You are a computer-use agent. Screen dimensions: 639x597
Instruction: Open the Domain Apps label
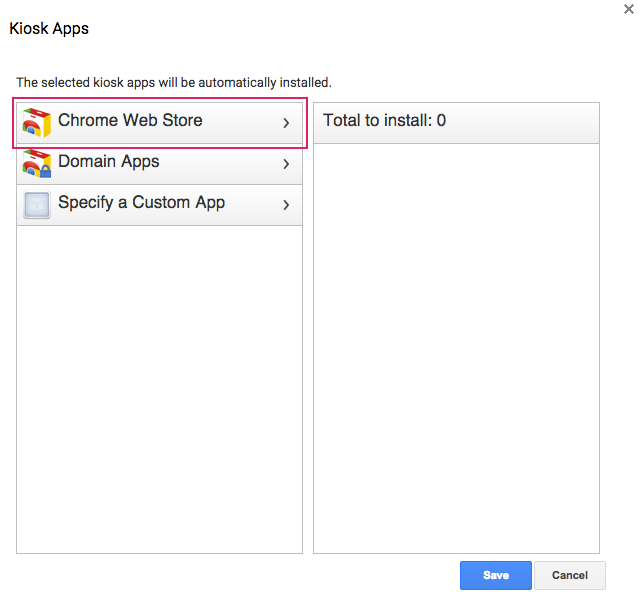(108, 162)
